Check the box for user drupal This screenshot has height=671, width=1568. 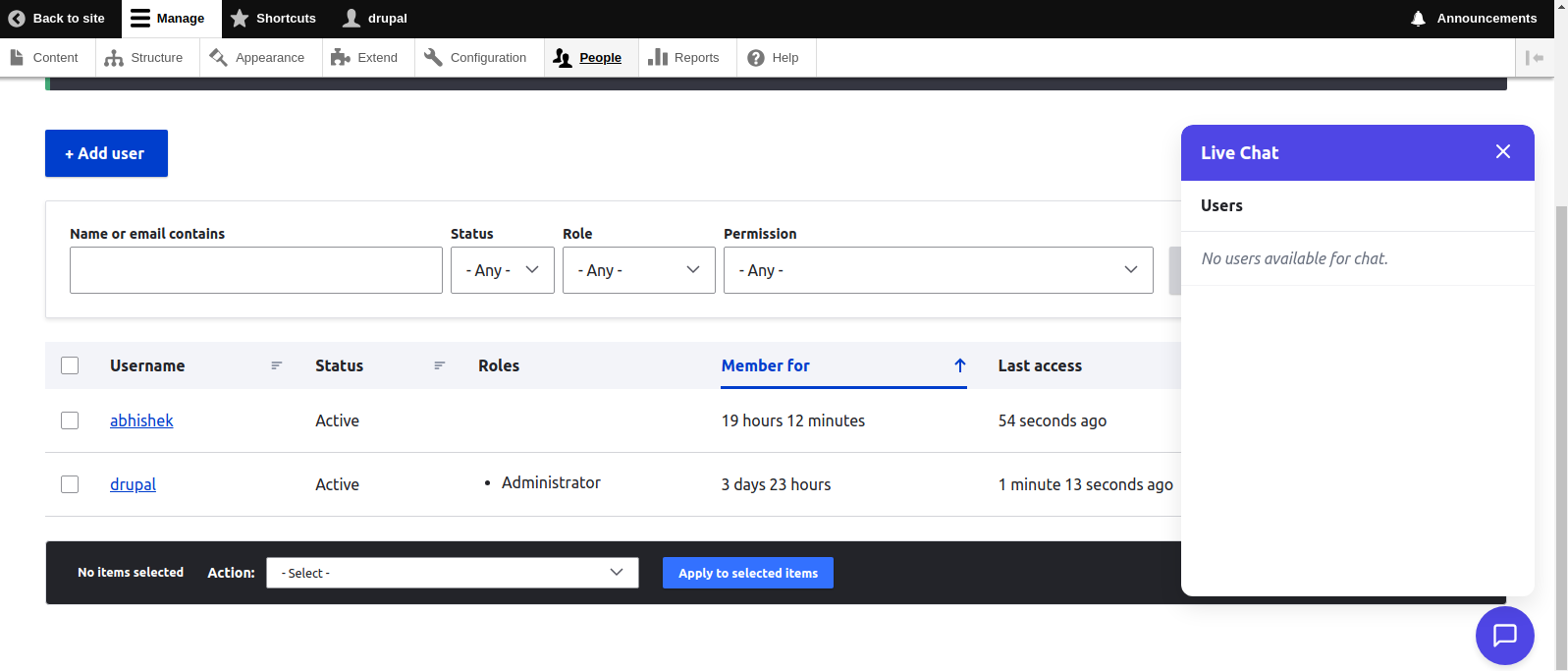click(70, 484)
